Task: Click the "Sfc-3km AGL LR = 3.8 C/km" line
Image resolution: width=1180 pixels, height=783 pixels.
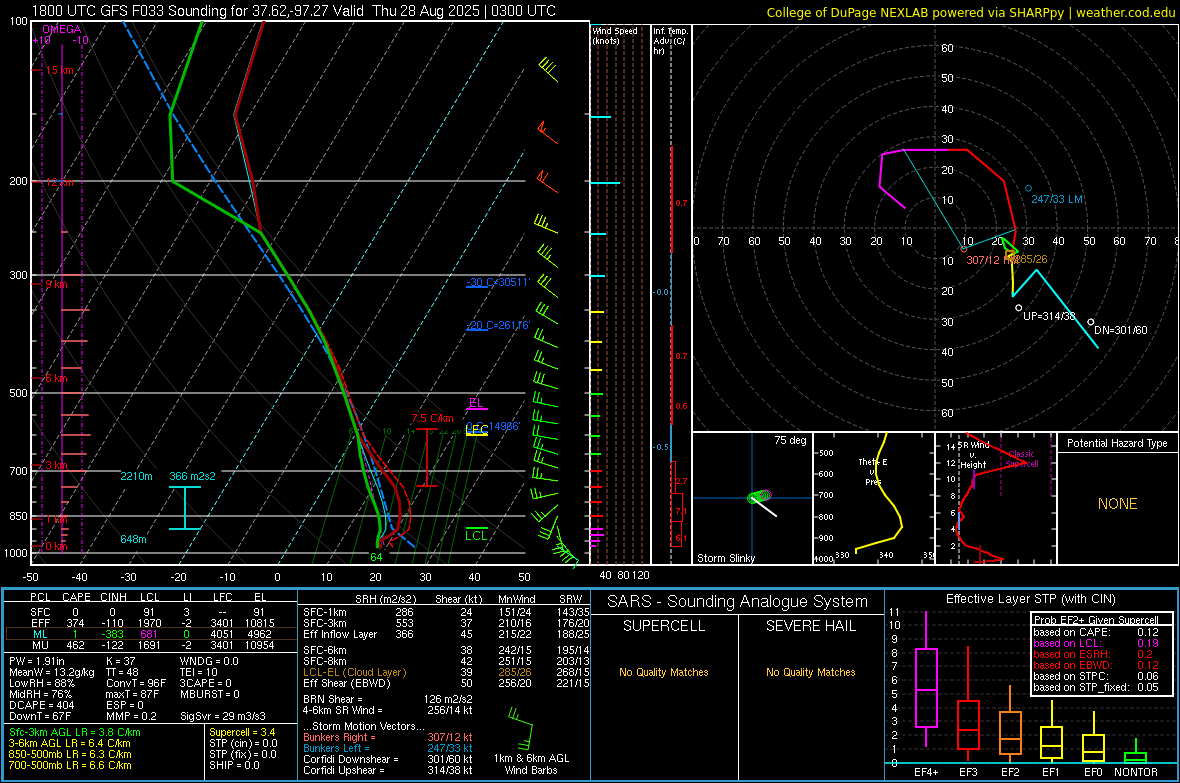Action: pos(75,733)
